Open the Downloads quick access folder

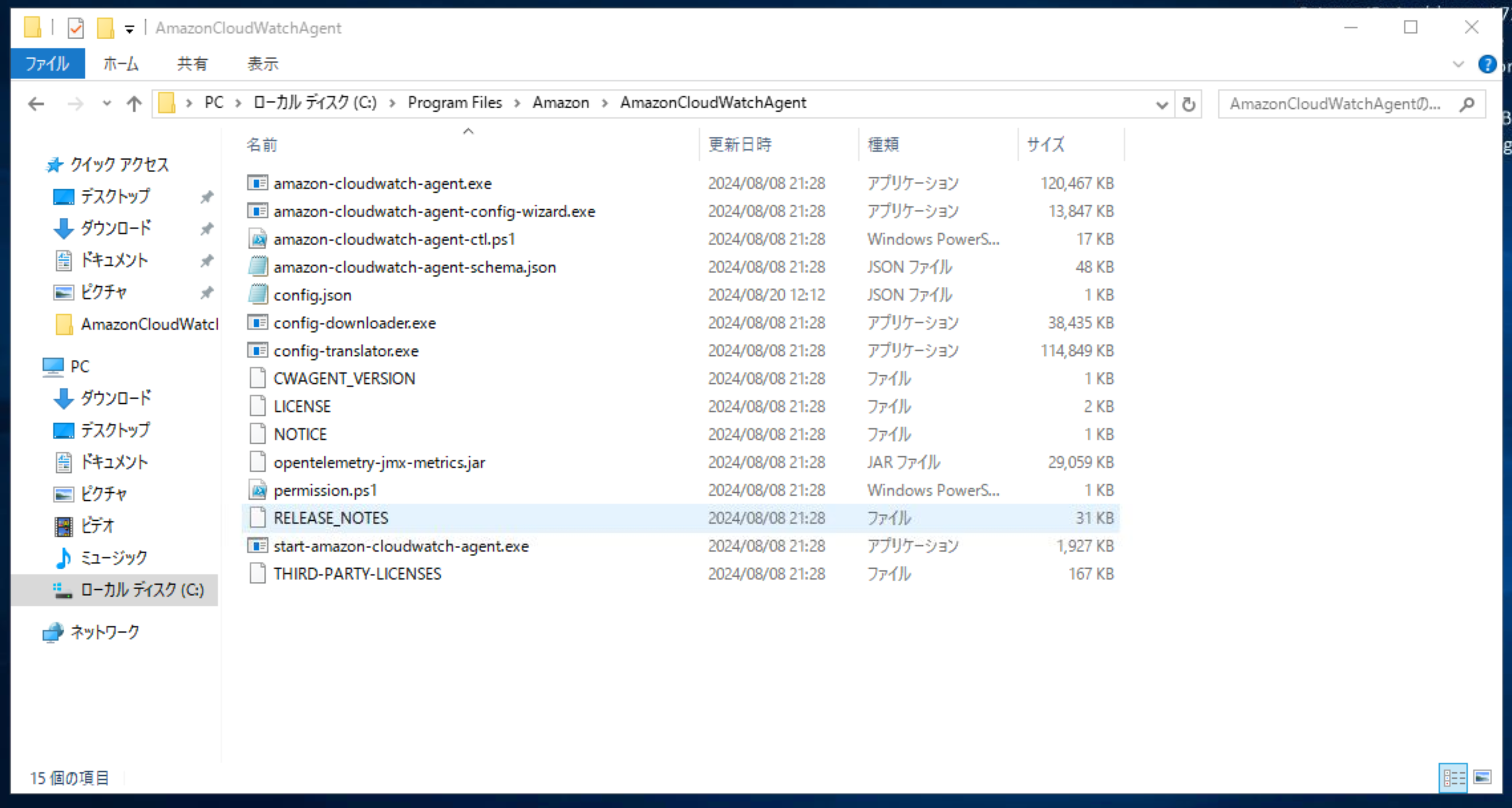coord(116,228)
